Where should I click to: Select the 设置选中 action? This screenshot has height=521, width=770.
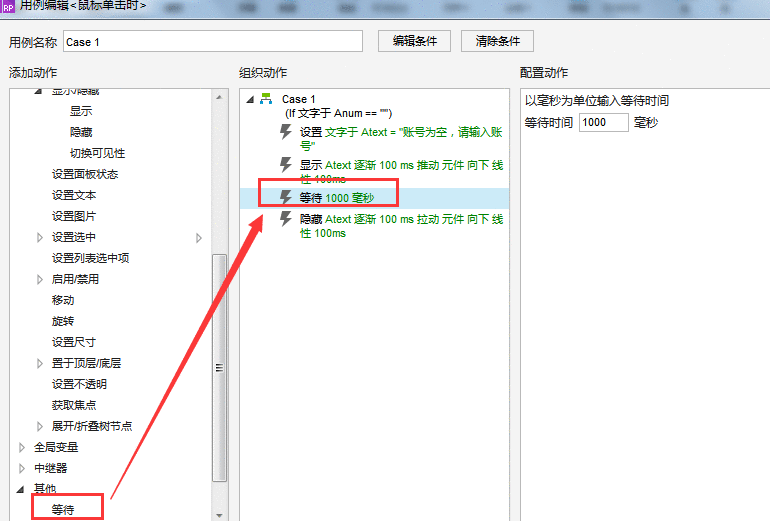(74, 237)
